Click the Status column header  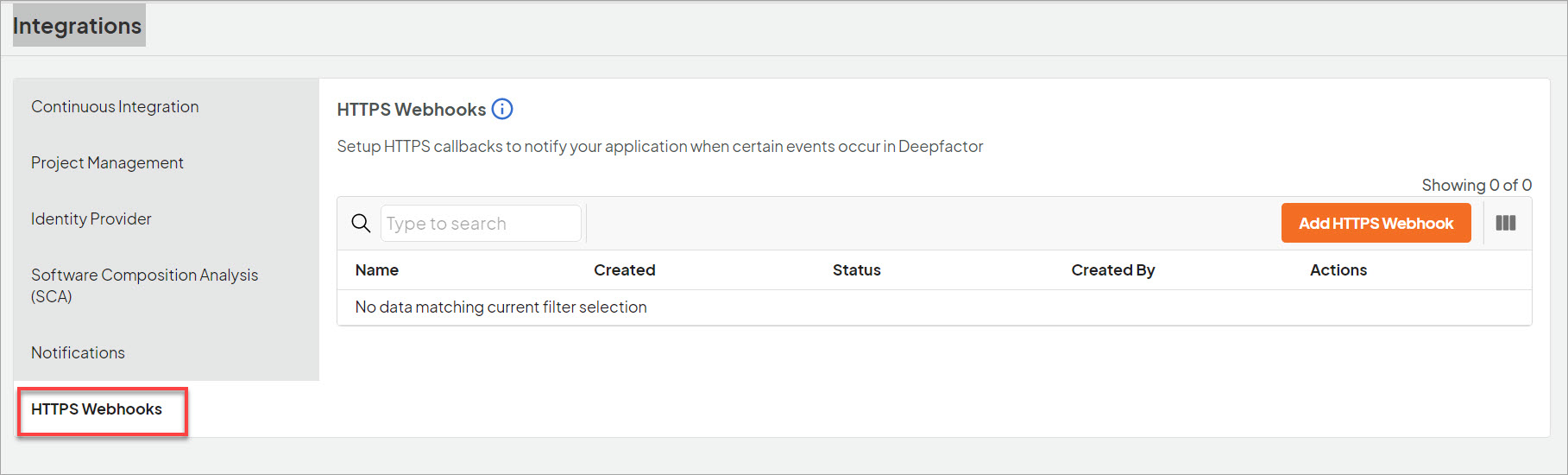click(857, 269)
